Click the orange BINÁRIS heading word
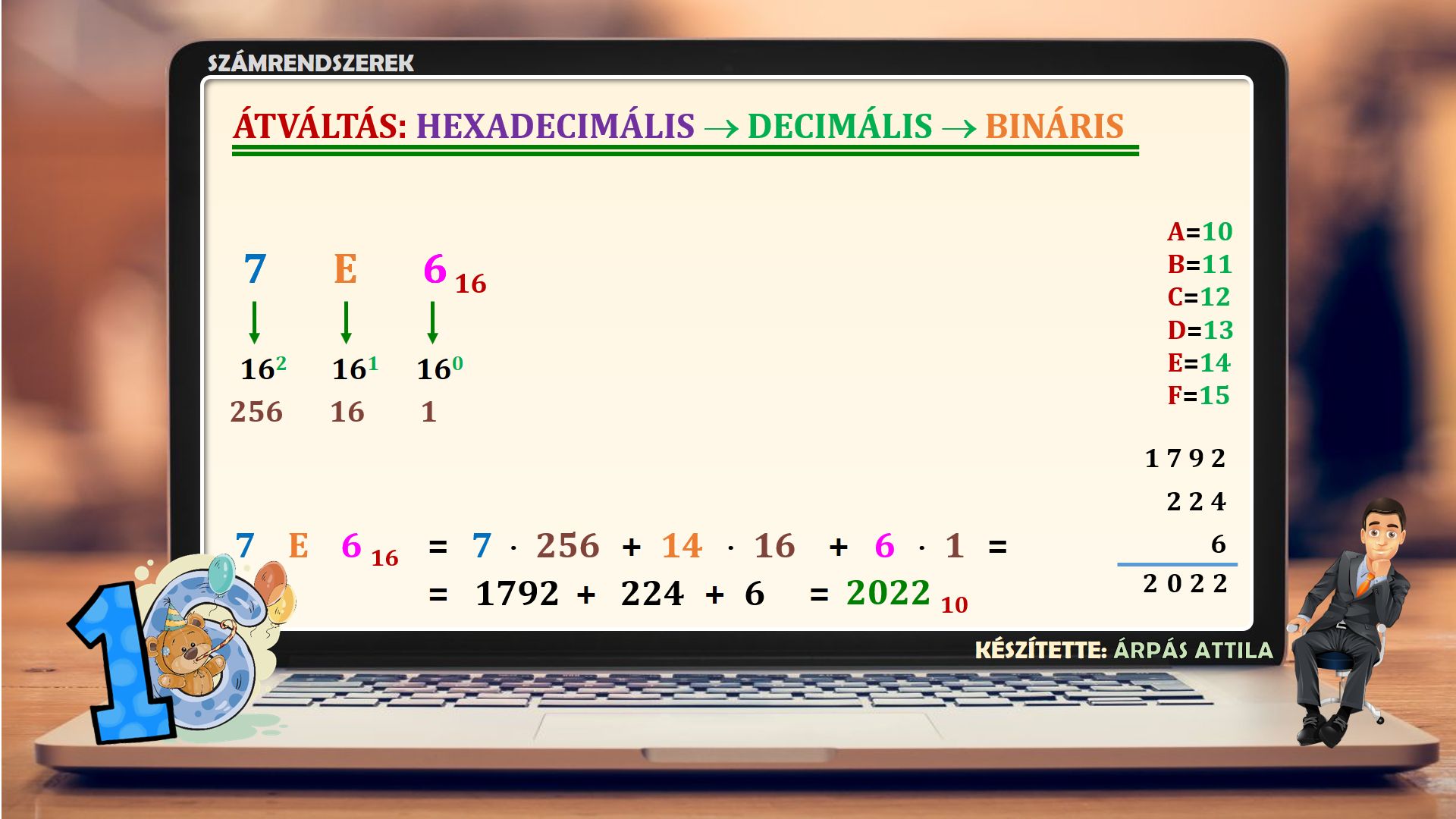Screen dimensions: 1456x819 tap(1054, 126)
